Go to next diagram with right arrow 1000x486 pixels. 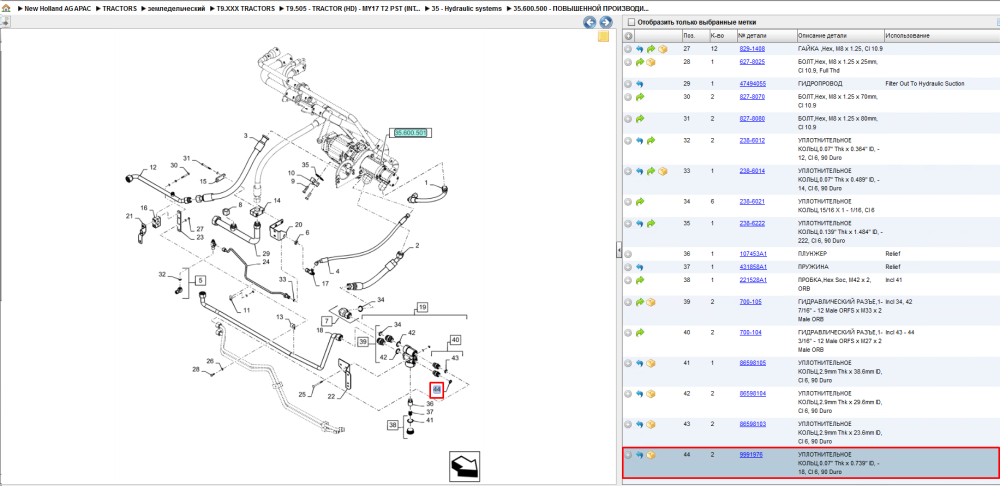tap(605, 22)
